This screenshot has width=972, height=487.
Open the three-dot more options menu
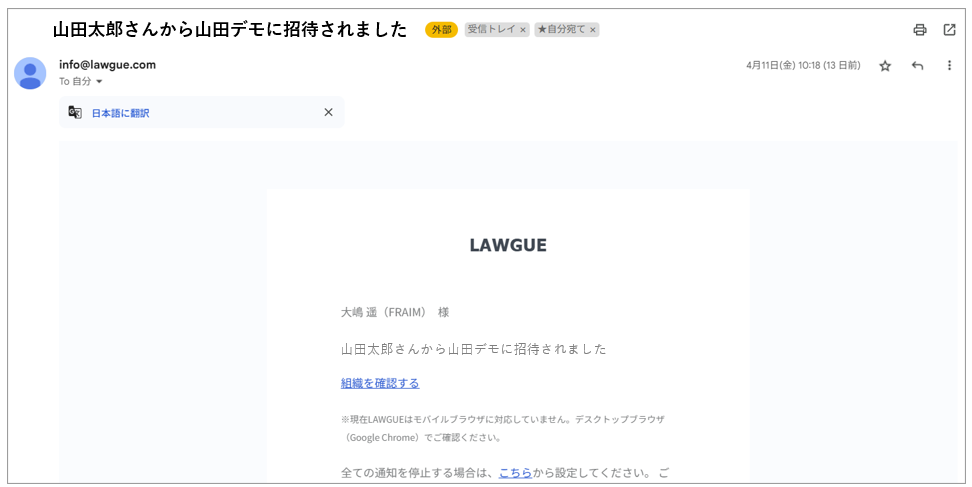pyautogui.click(x=949, y=66)
